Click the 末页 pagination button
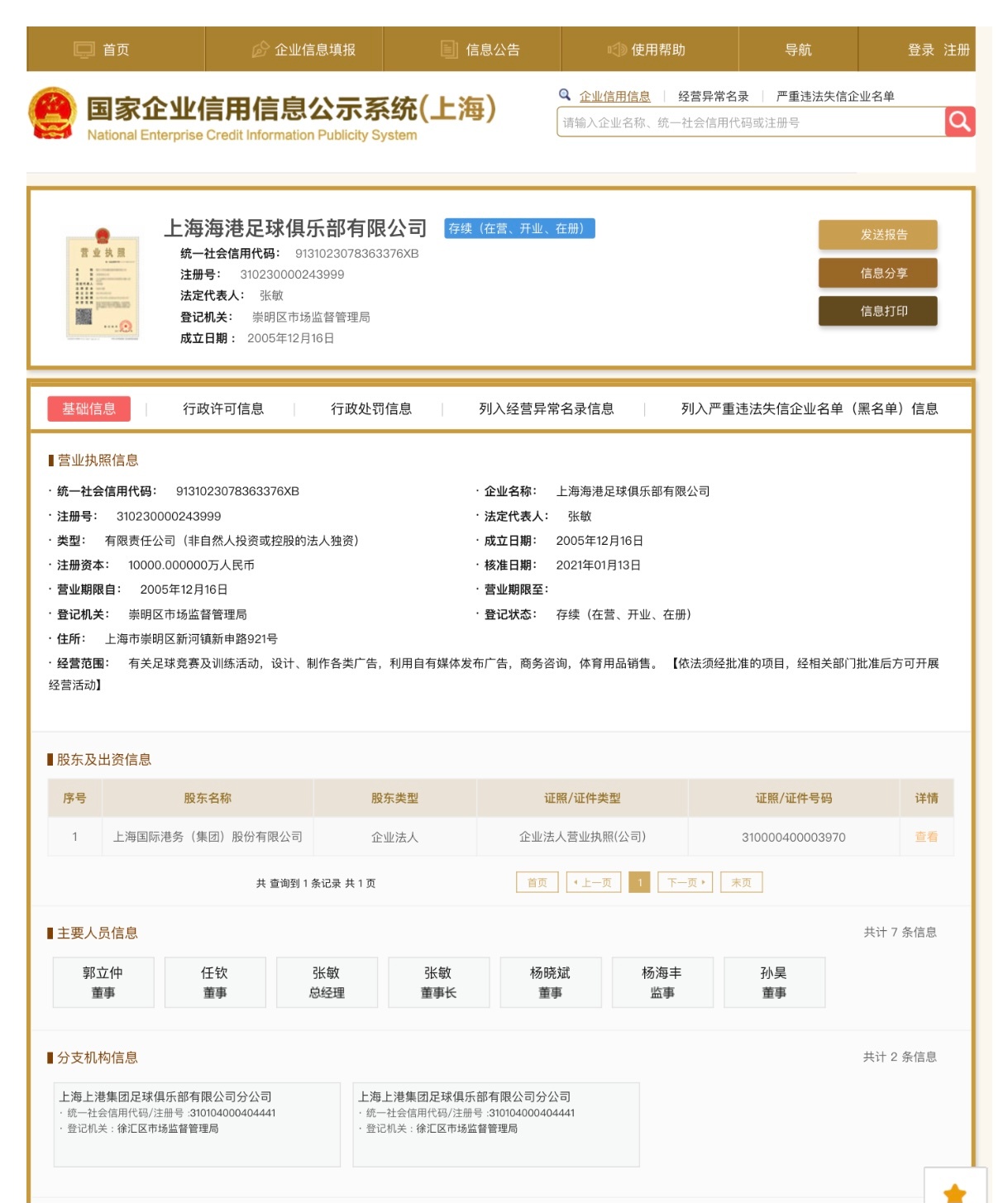The height and width of the screenshot is (1203, 1008). tap(741, 882)
